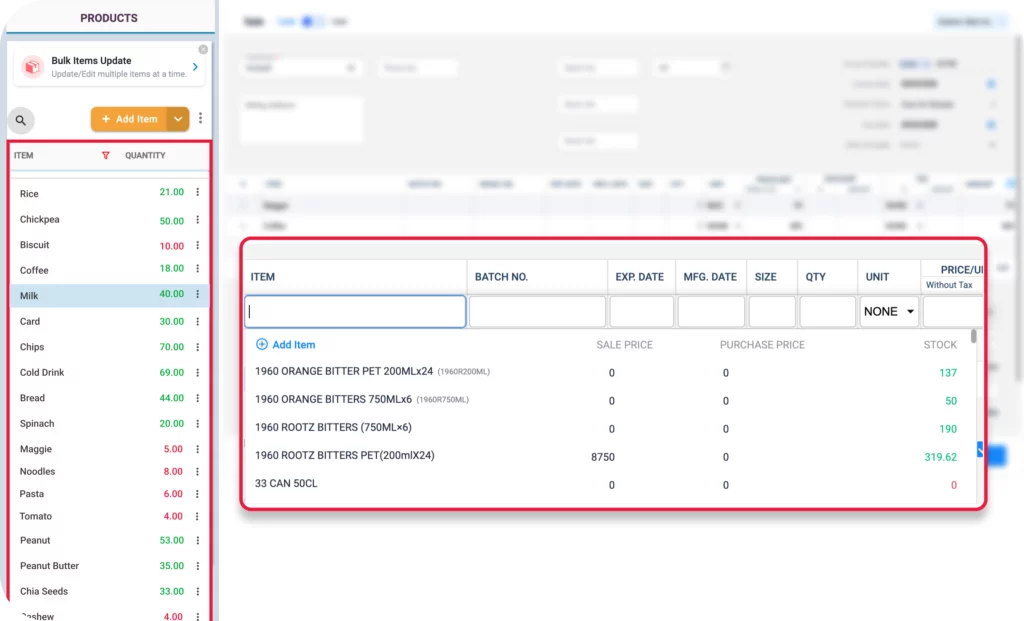The image size is (1024, 621).
Task: Select 1960 ORANGE BITTER PET 200MLx24 item
Action: coord(343,372)
